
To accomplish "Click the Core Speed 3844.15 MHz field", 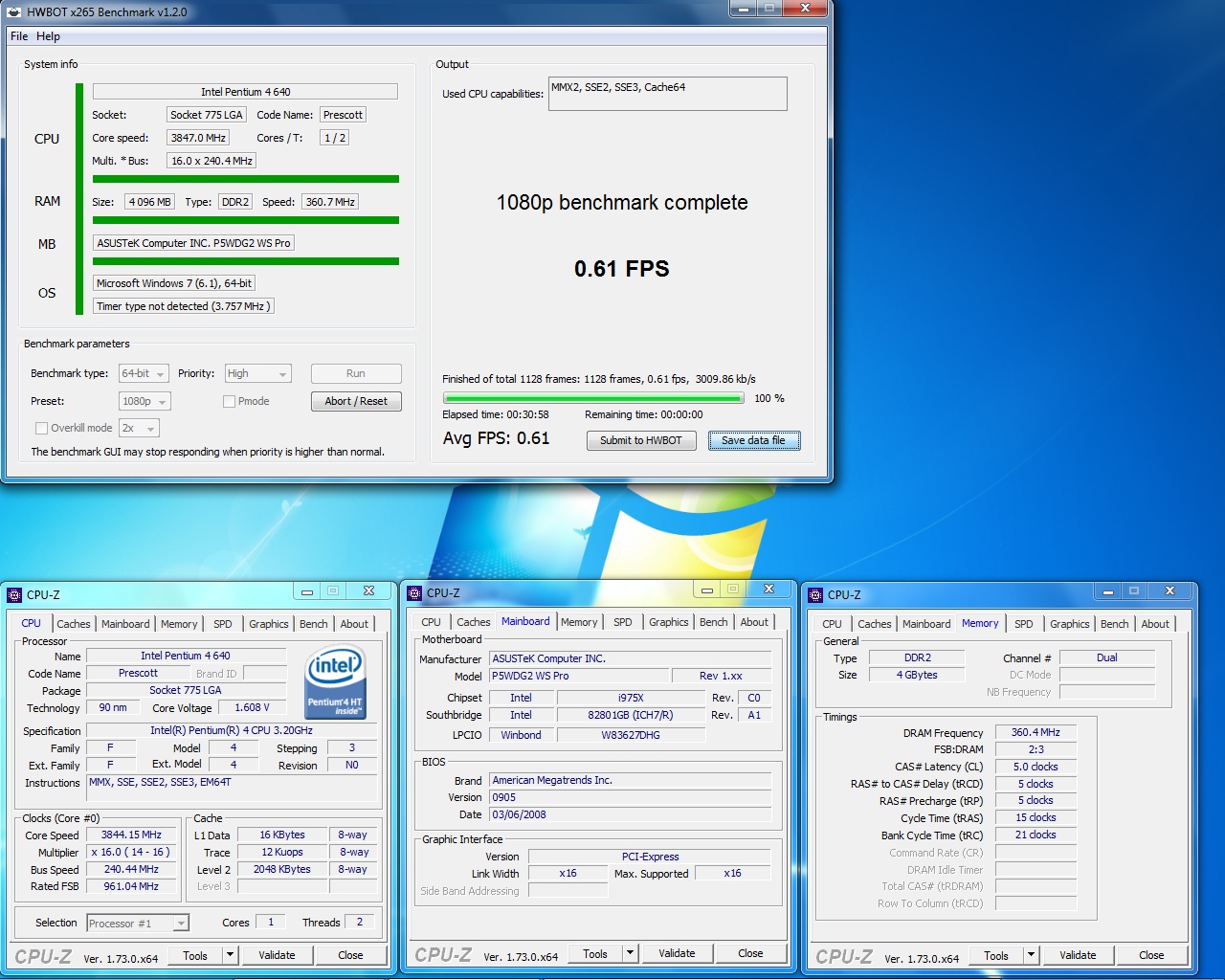I will pyautogui.click(x=131, y=835).
